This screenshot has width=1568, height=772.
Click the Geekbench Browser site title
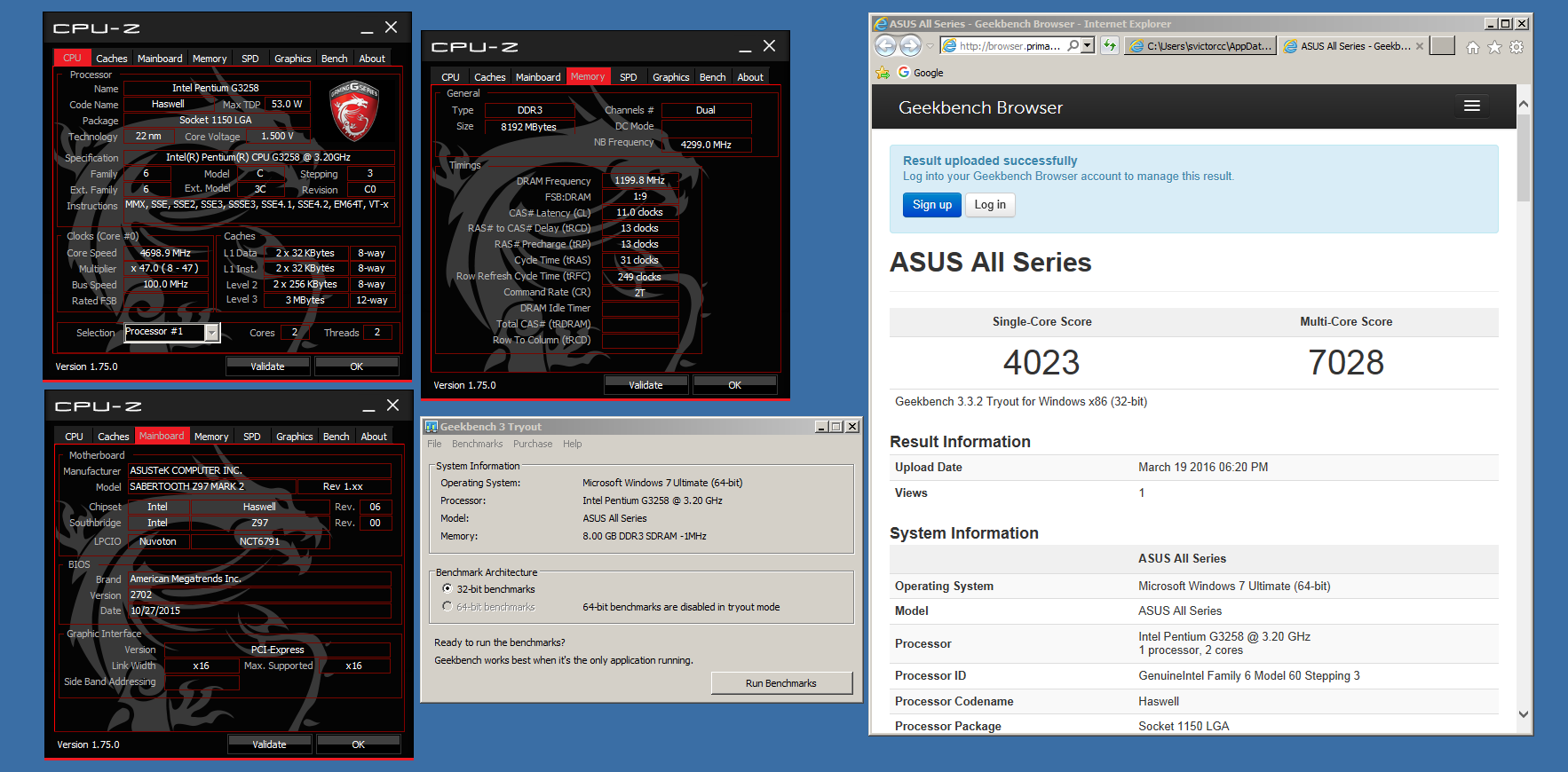[980, 107]
